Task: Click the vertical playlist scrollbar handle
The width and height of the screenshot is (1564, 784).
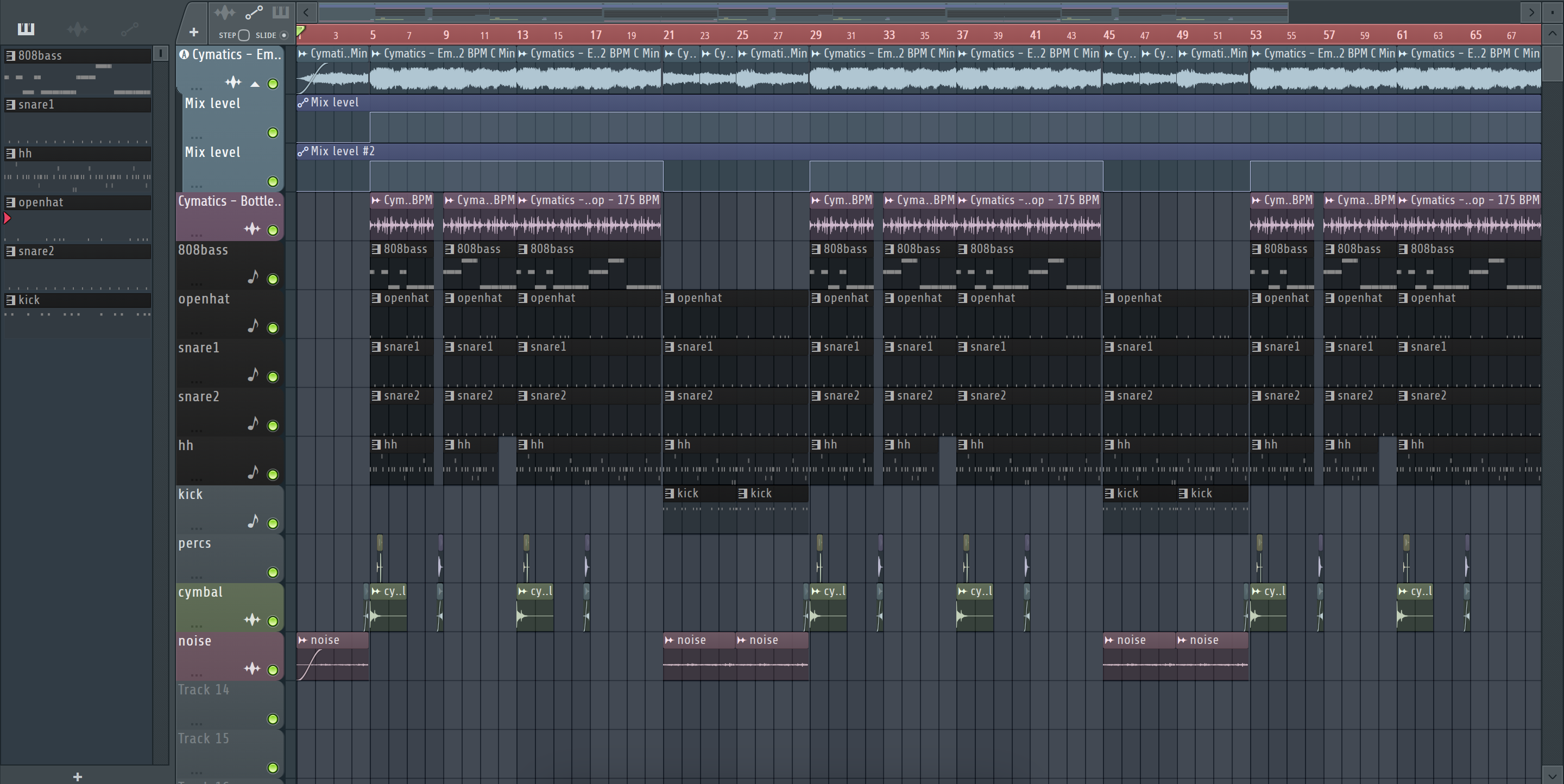Action: [x=1553, y=62]
